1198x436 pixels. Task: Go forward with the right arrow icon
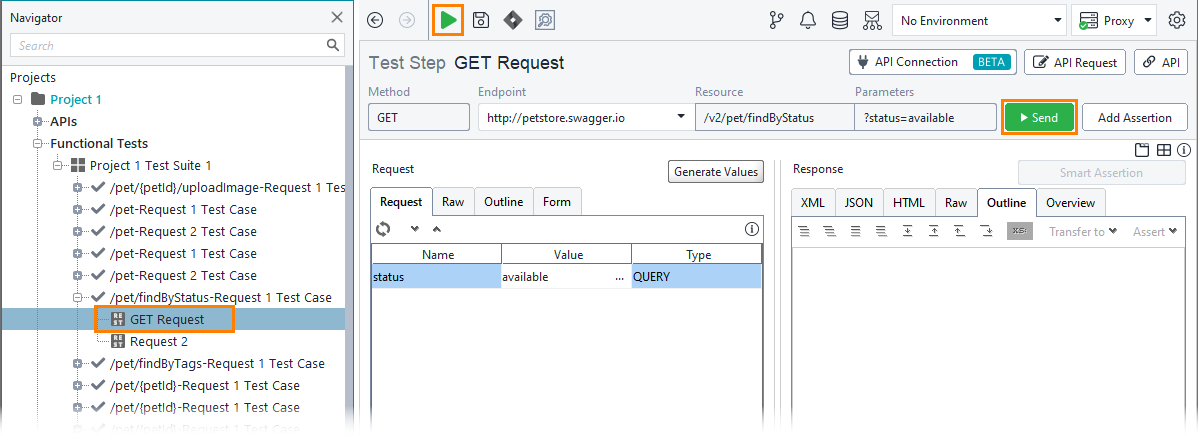click(407, 21)
